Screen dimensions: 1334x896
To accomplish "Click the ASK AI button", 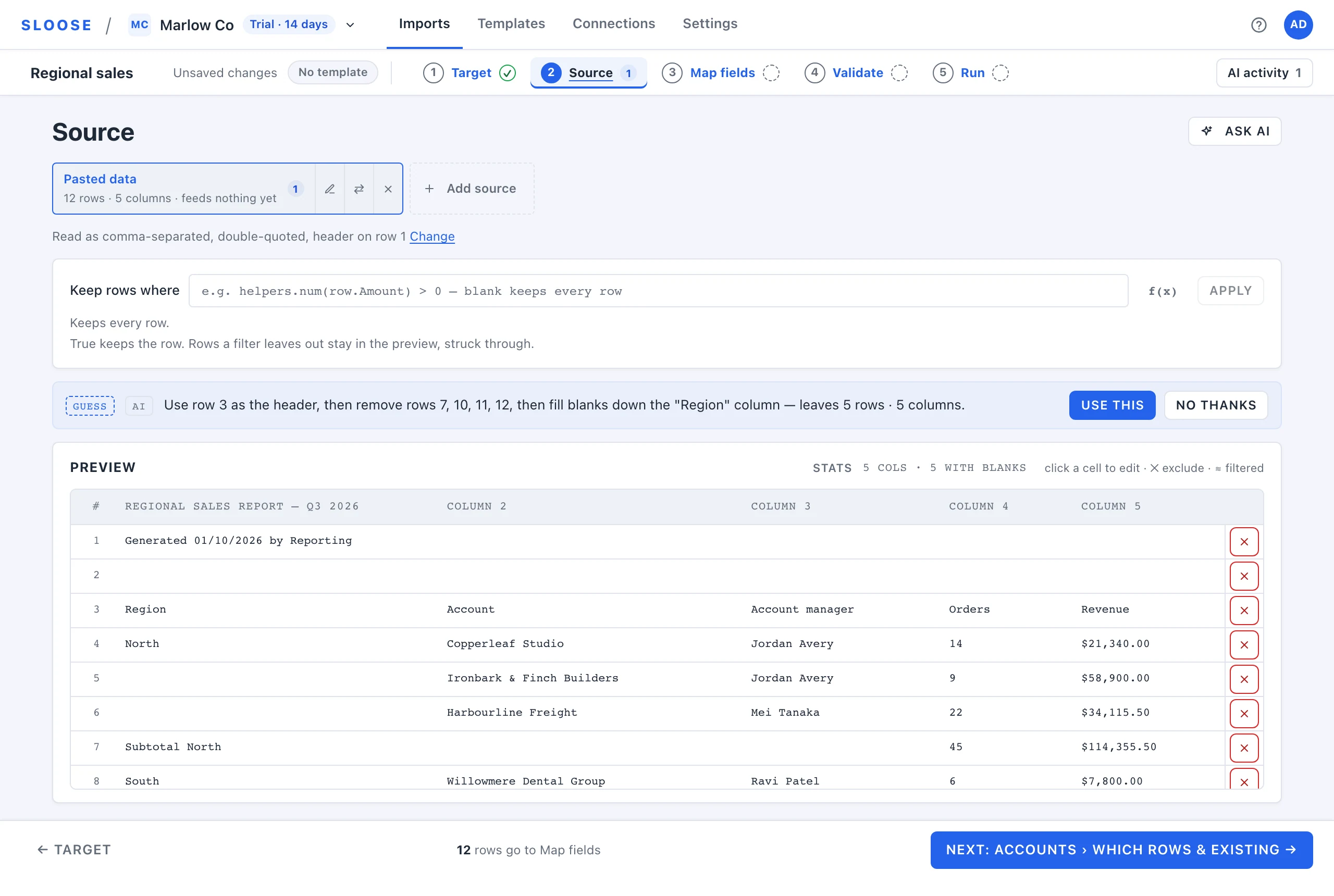I will click(1234, 131).
